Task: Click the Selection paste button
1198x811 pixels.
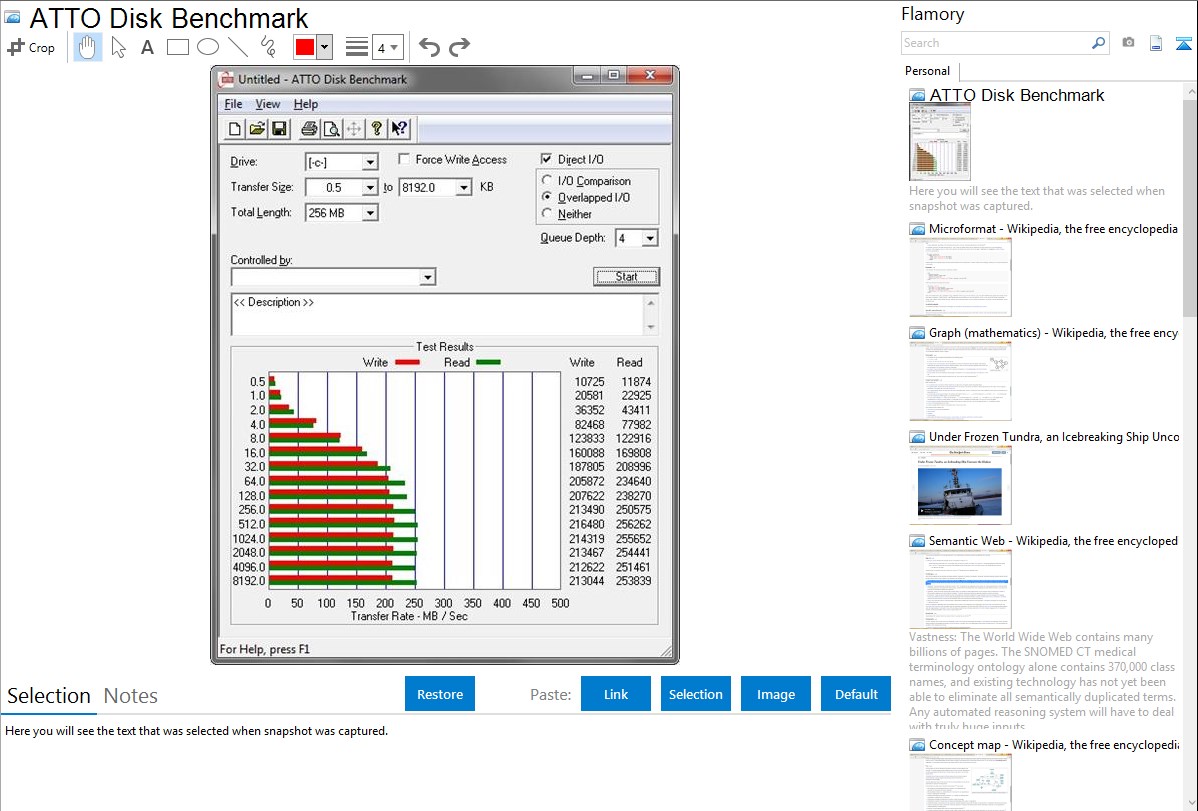Action: (695, 694)
